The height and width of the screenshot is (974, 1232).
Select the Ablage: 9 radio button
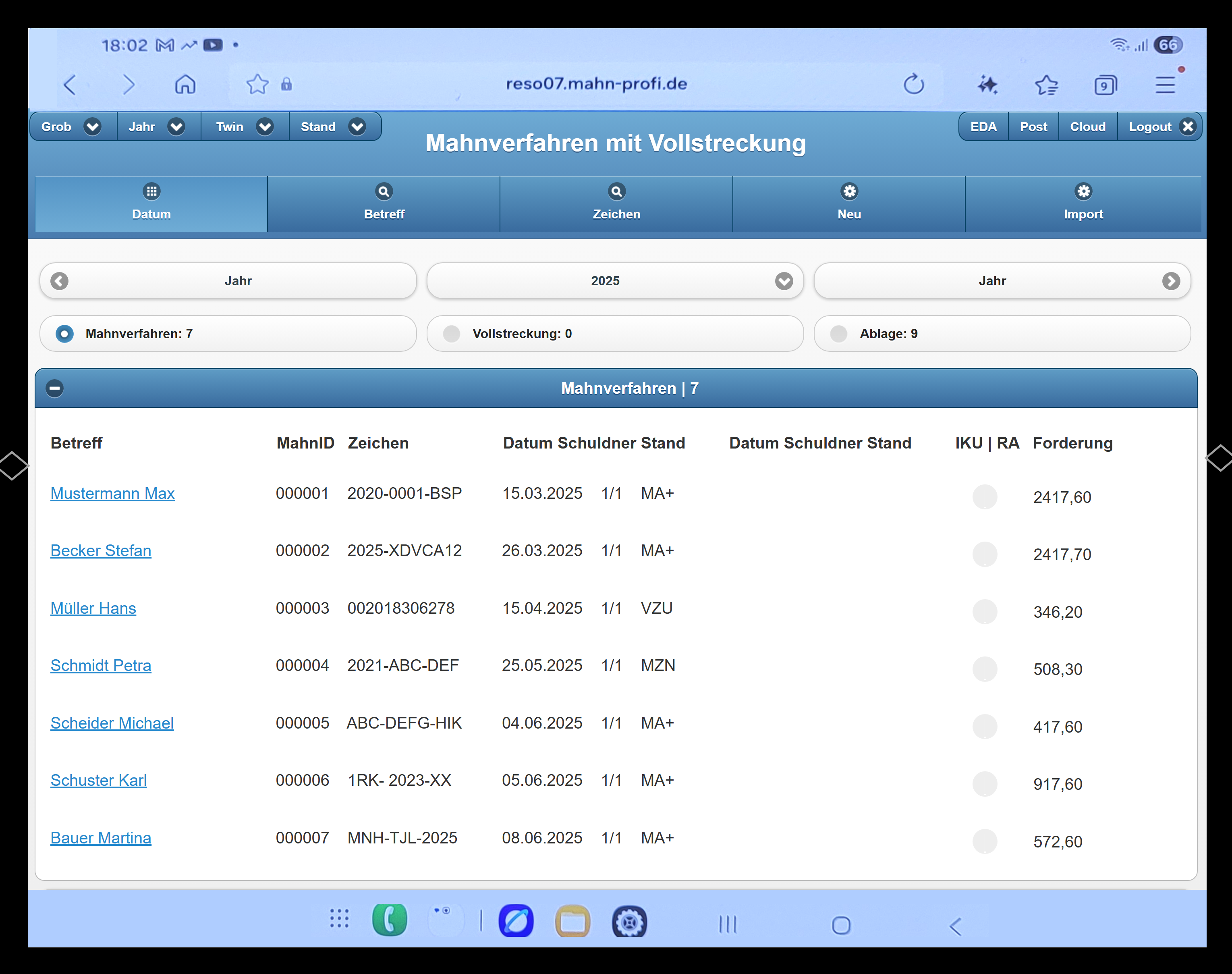839,334
